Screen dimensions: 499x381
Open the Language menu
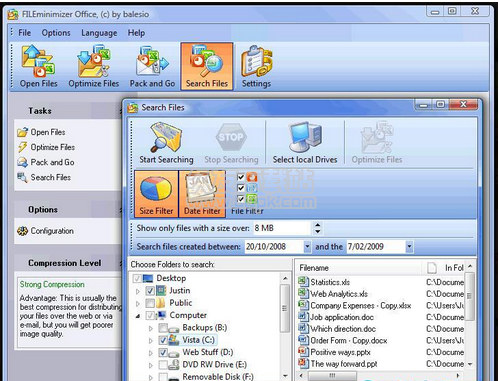tap(99, 33)
